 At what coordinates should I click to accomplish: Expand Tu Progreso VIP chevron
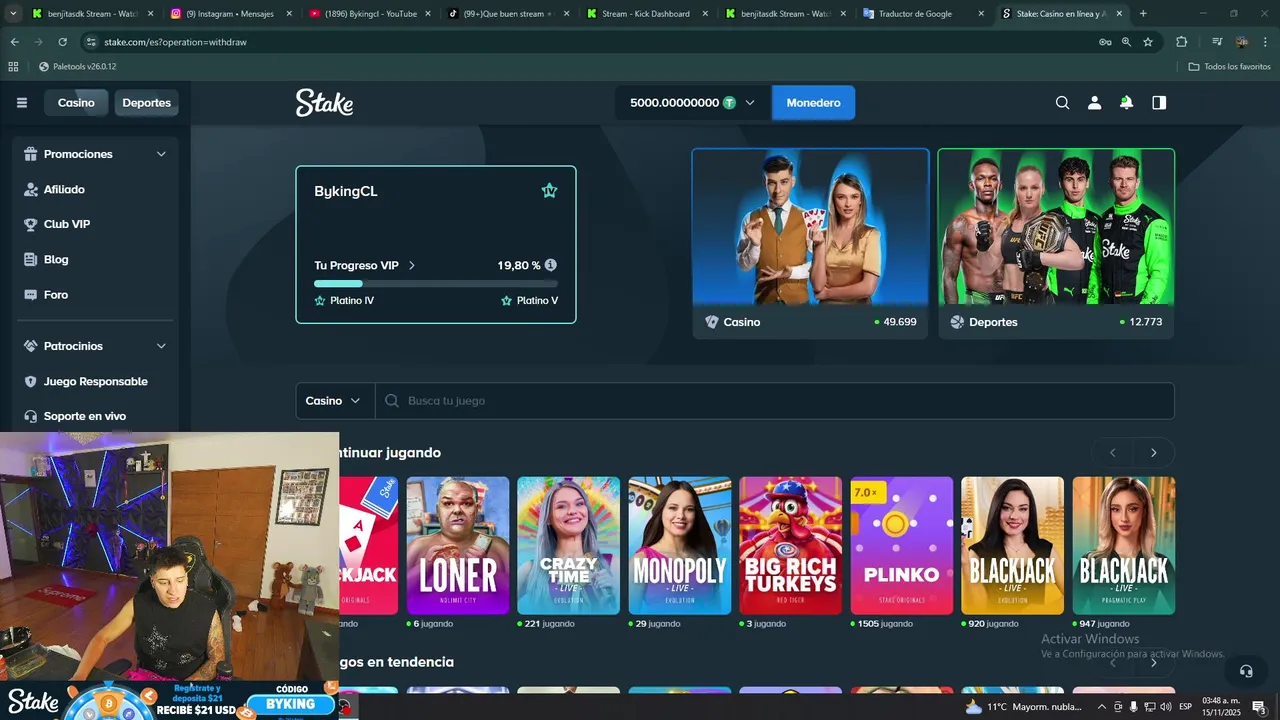point(411,265)
